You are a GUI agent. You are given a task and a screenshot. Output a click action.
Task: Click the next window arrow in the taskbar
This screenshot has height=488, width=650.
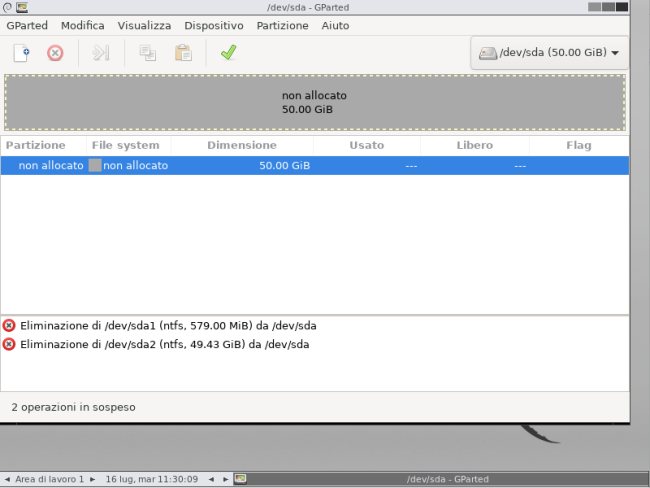pyautogui.click(x=226, y=479)
